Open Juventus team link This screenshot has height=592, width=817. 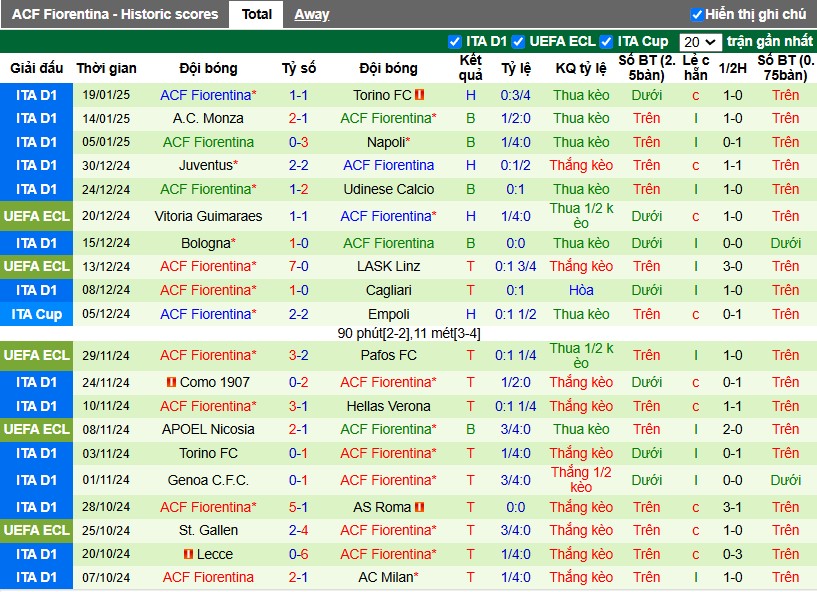(x=208, y=165)
